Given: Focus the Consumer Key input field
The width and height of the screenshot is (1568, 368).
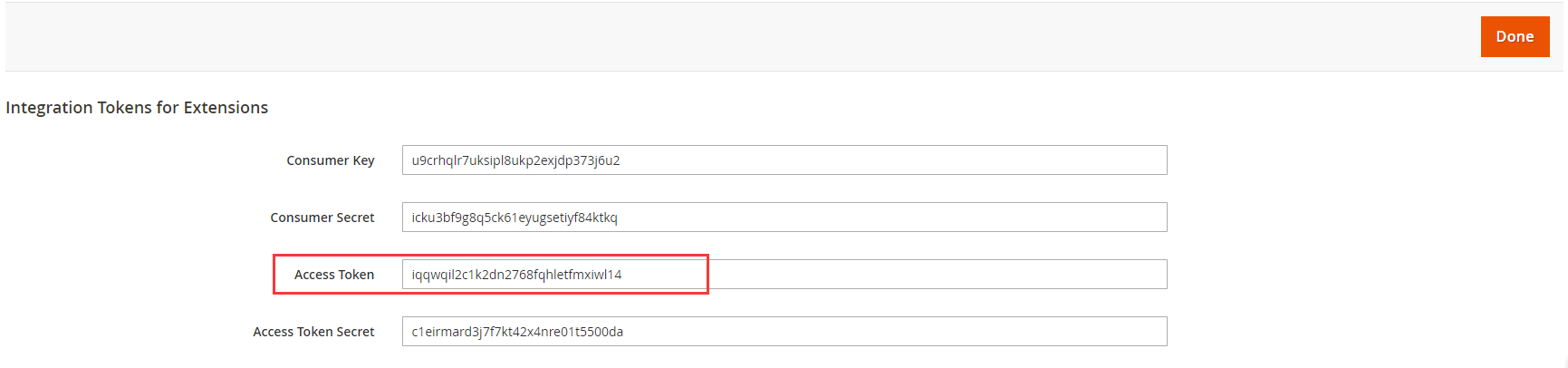Looking at the screenshot, I should coord(784,160).
